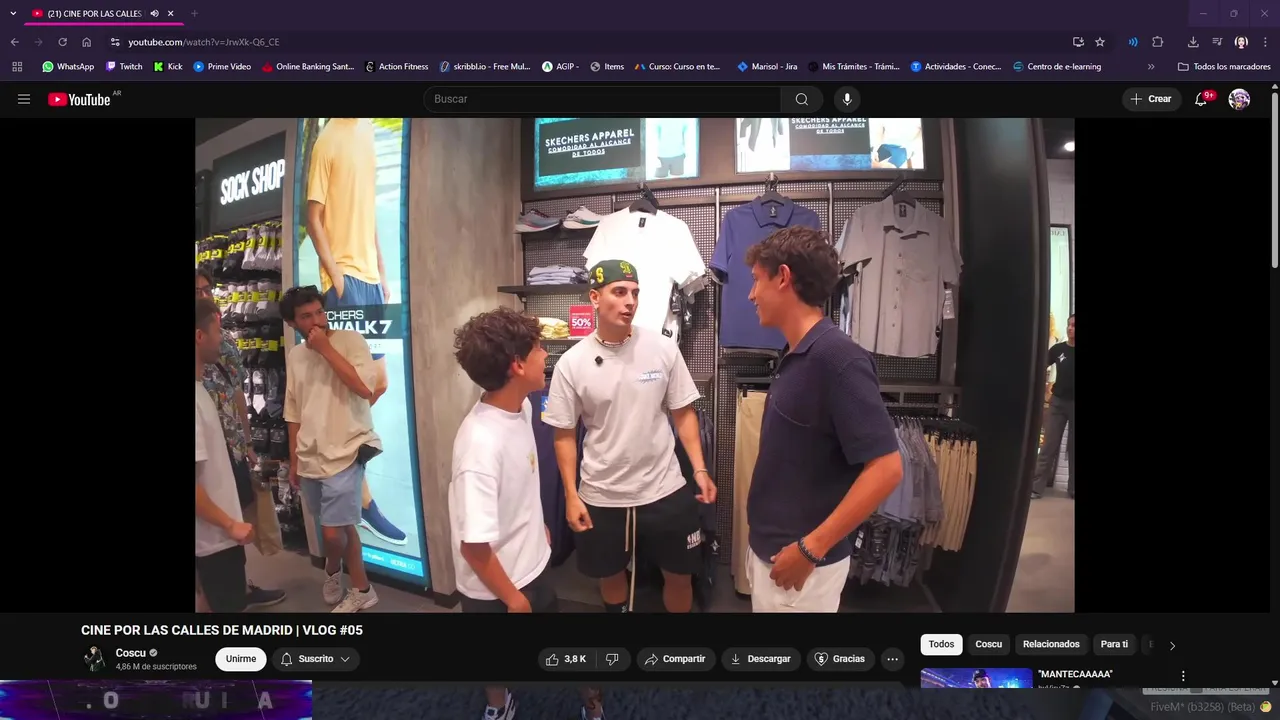Open the YouTube notifications bell
Screen dimensions: 1280x720
point(1202,99)
